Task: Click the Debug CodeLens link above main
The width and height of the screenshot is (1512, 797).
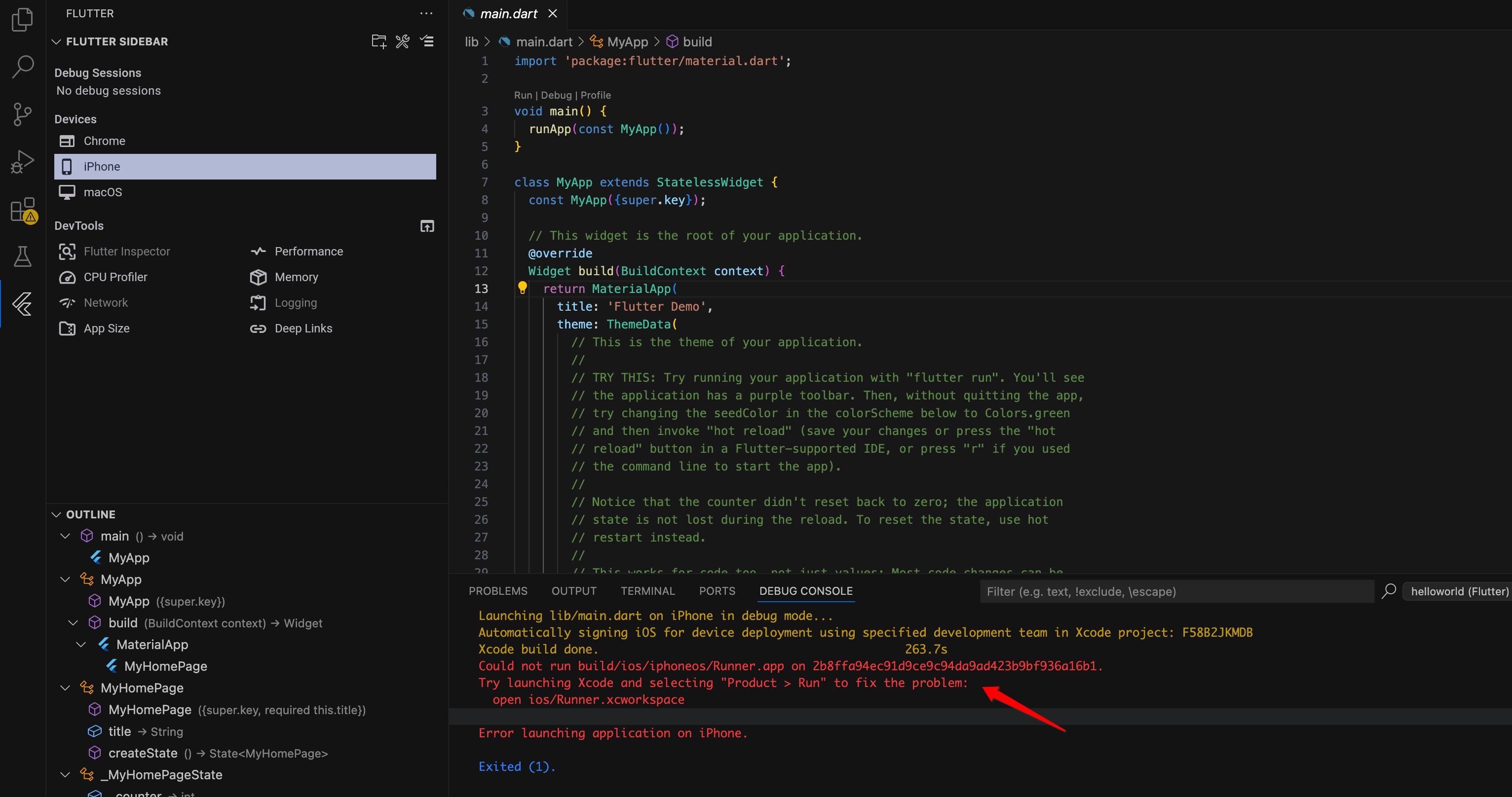Action: [x=556, y=95]
